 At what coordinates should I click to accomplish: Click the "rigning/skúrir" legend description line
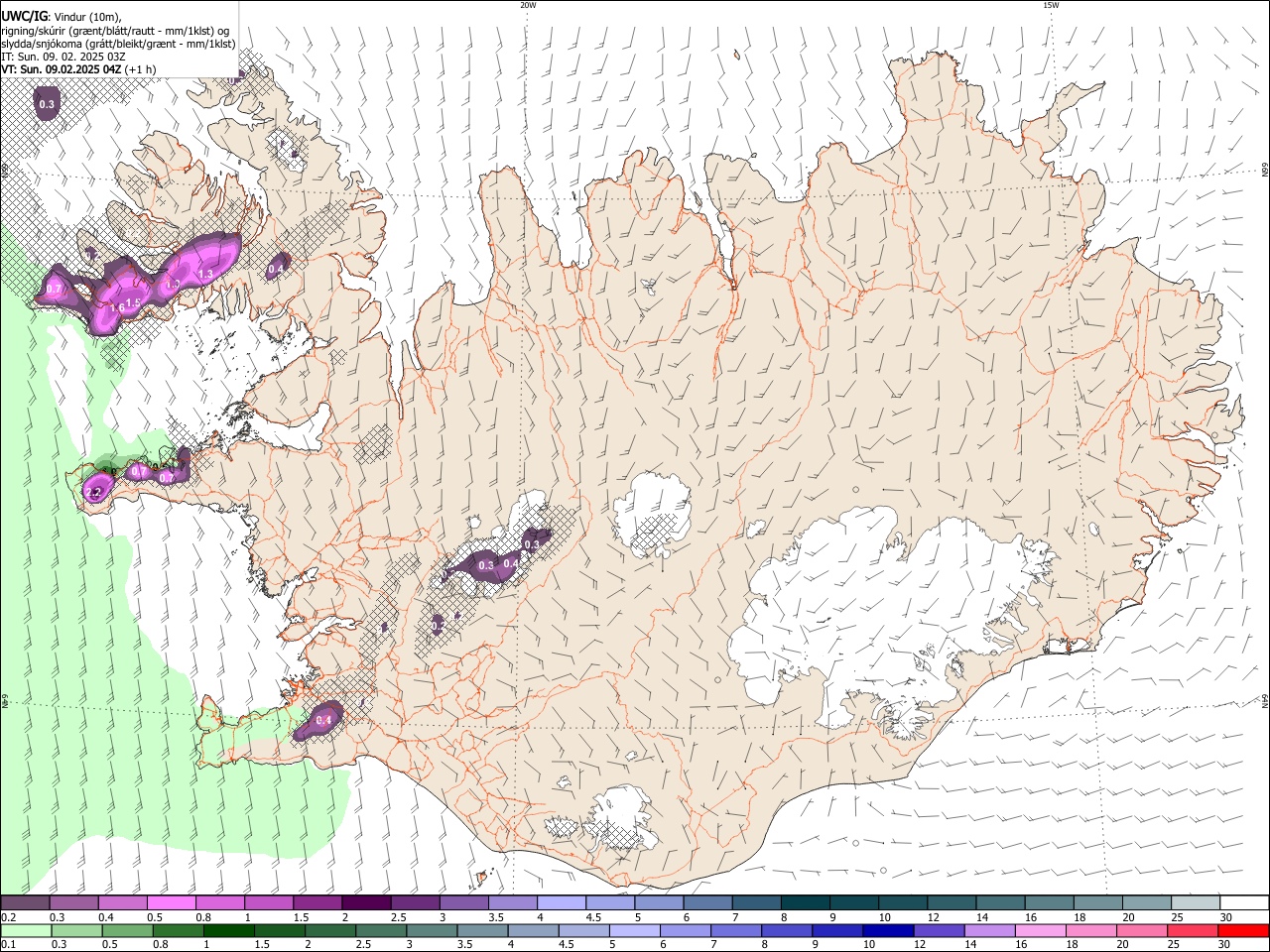pyautogui.click(x=115, y=30)
